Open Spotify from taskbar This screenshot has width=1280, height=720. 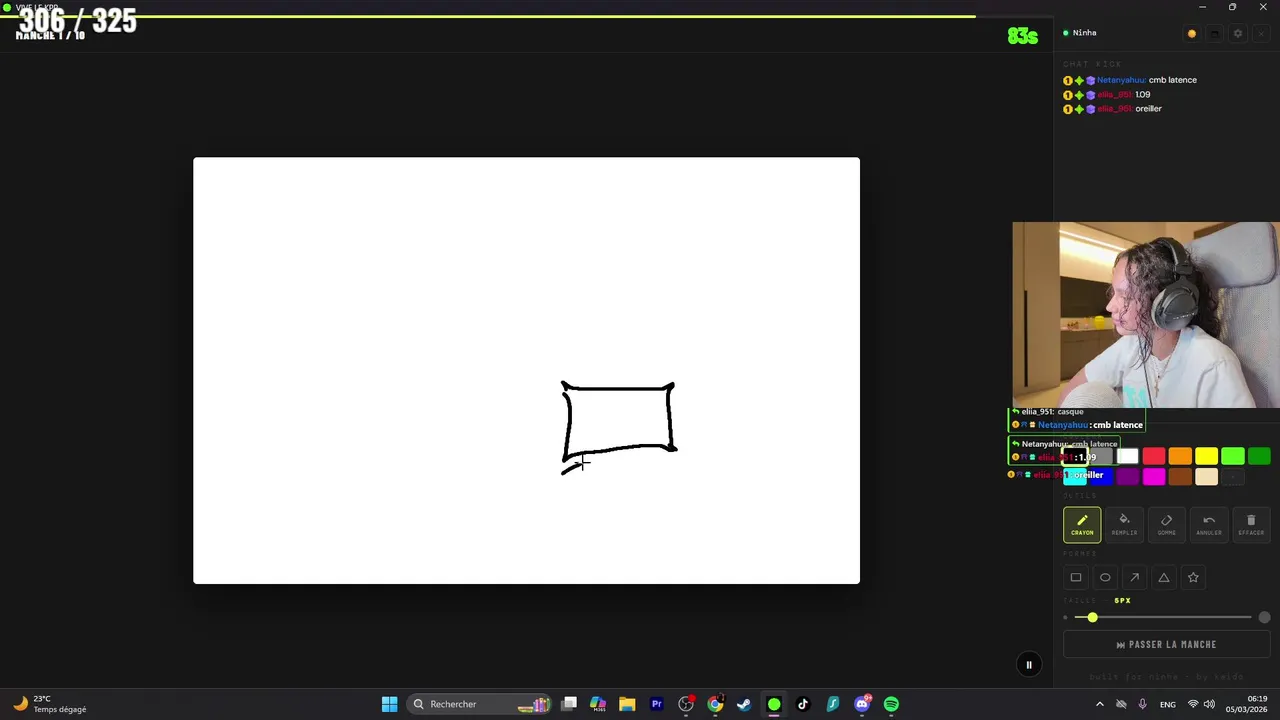tap(891, 704)
